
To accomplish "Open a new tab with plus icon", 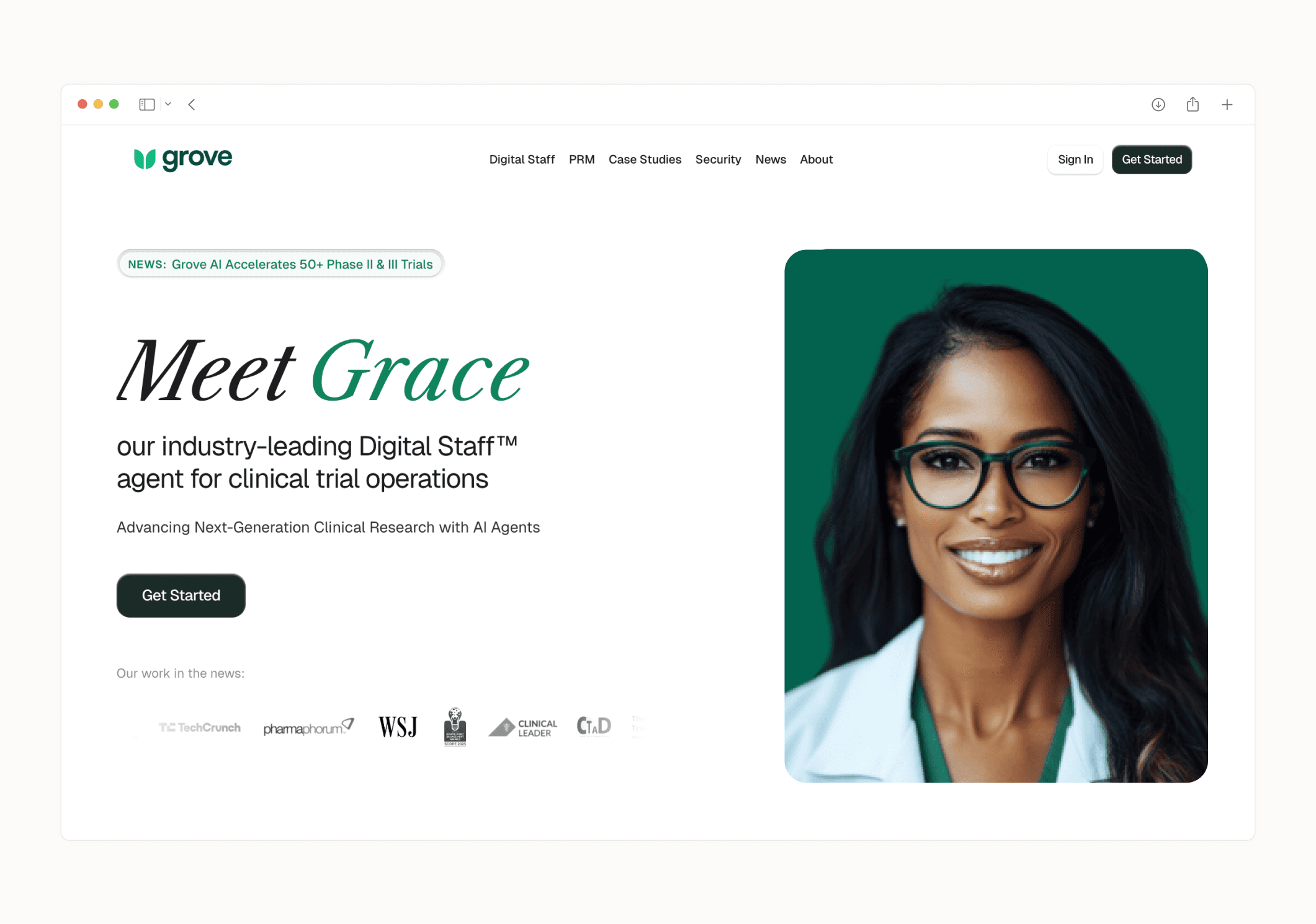I will [x=1227, y=105].
